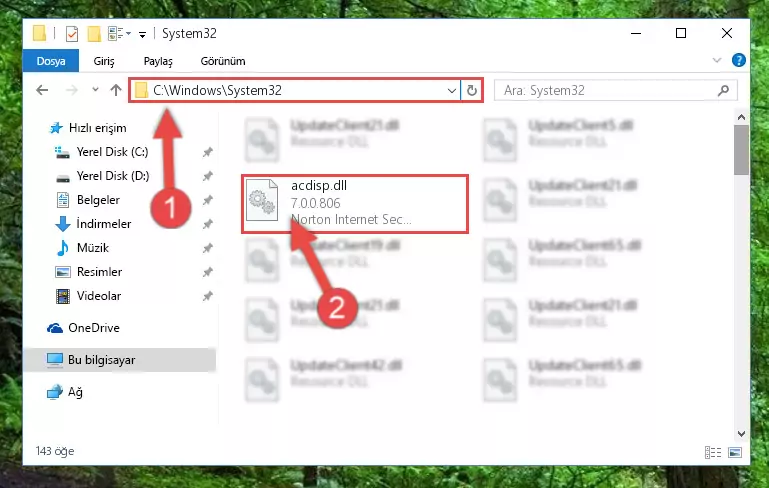Open Customize Quick Access Toolbar dropdown arrow

tap(142, 34)
